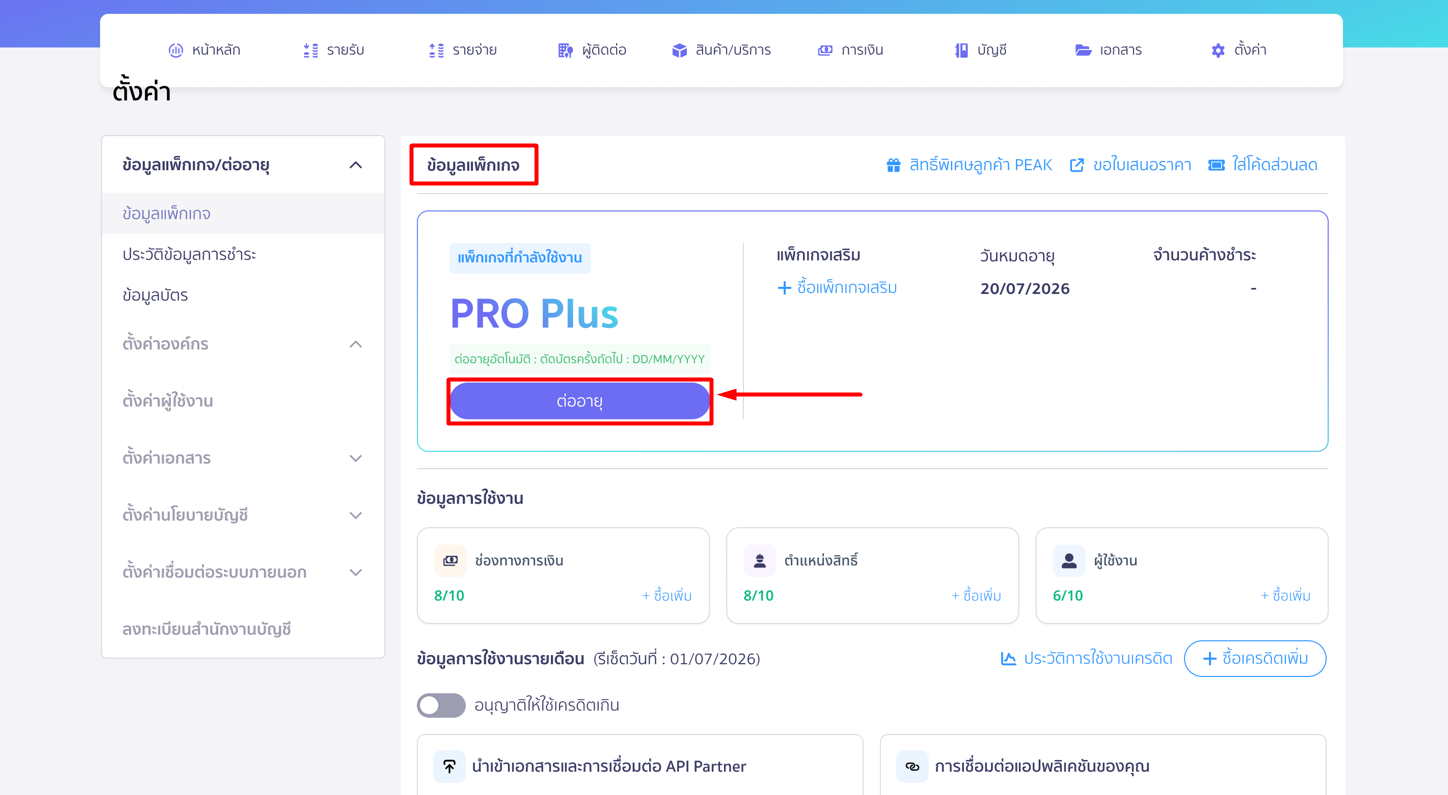Viewport: 1448px width, 795px height.
Task: Open the รายรับ menu
Action: (333, 50)
